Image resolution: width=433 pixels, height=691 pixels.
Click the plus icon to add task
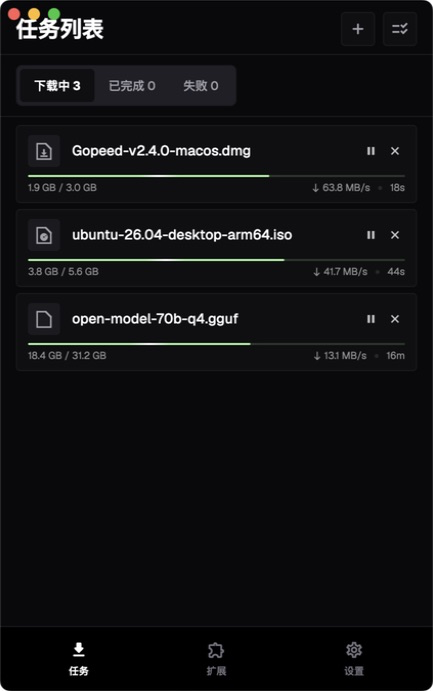pos(358,29)
